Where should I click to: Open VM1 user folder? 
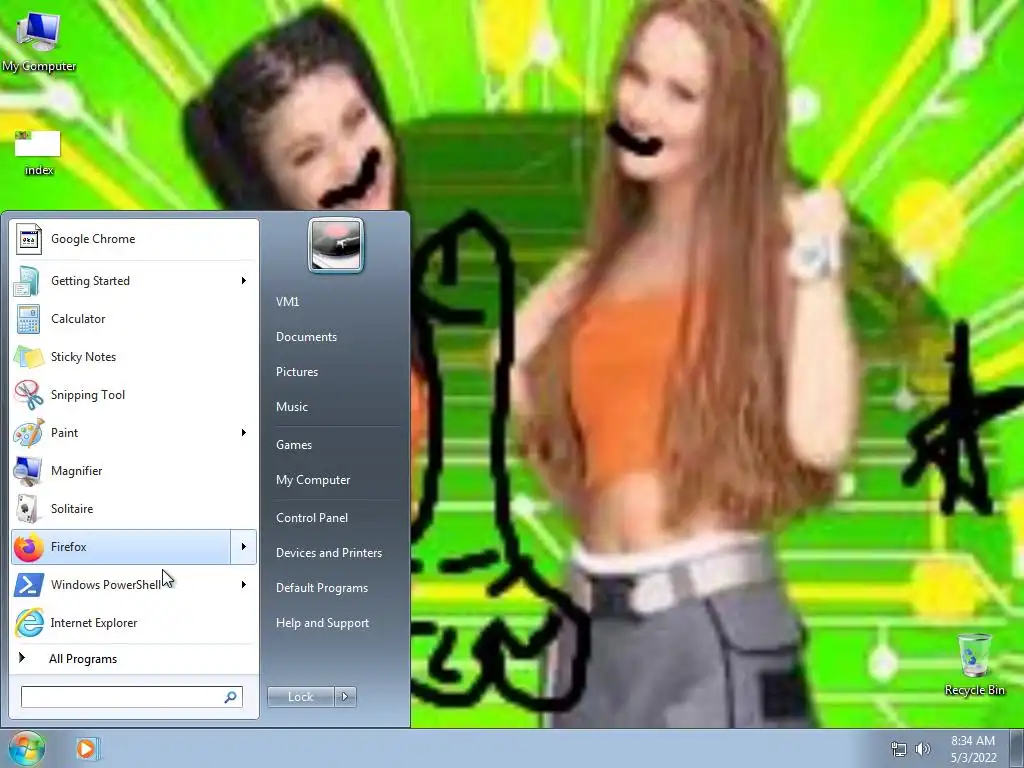tap(287, 302)
